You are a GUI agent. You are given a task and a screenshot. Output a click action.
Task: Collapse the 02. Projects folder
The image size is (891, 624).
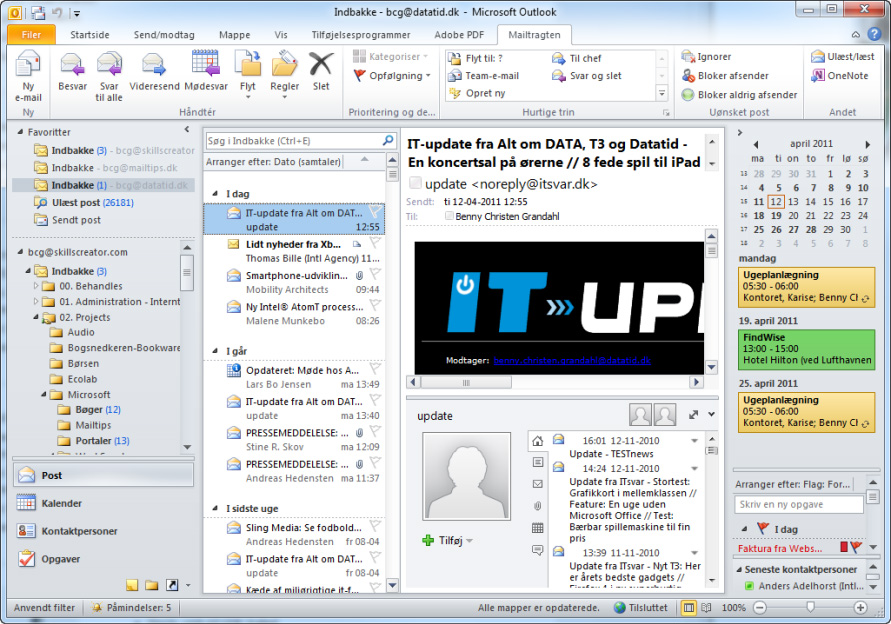pyautogui.click(x=37, y=317)
